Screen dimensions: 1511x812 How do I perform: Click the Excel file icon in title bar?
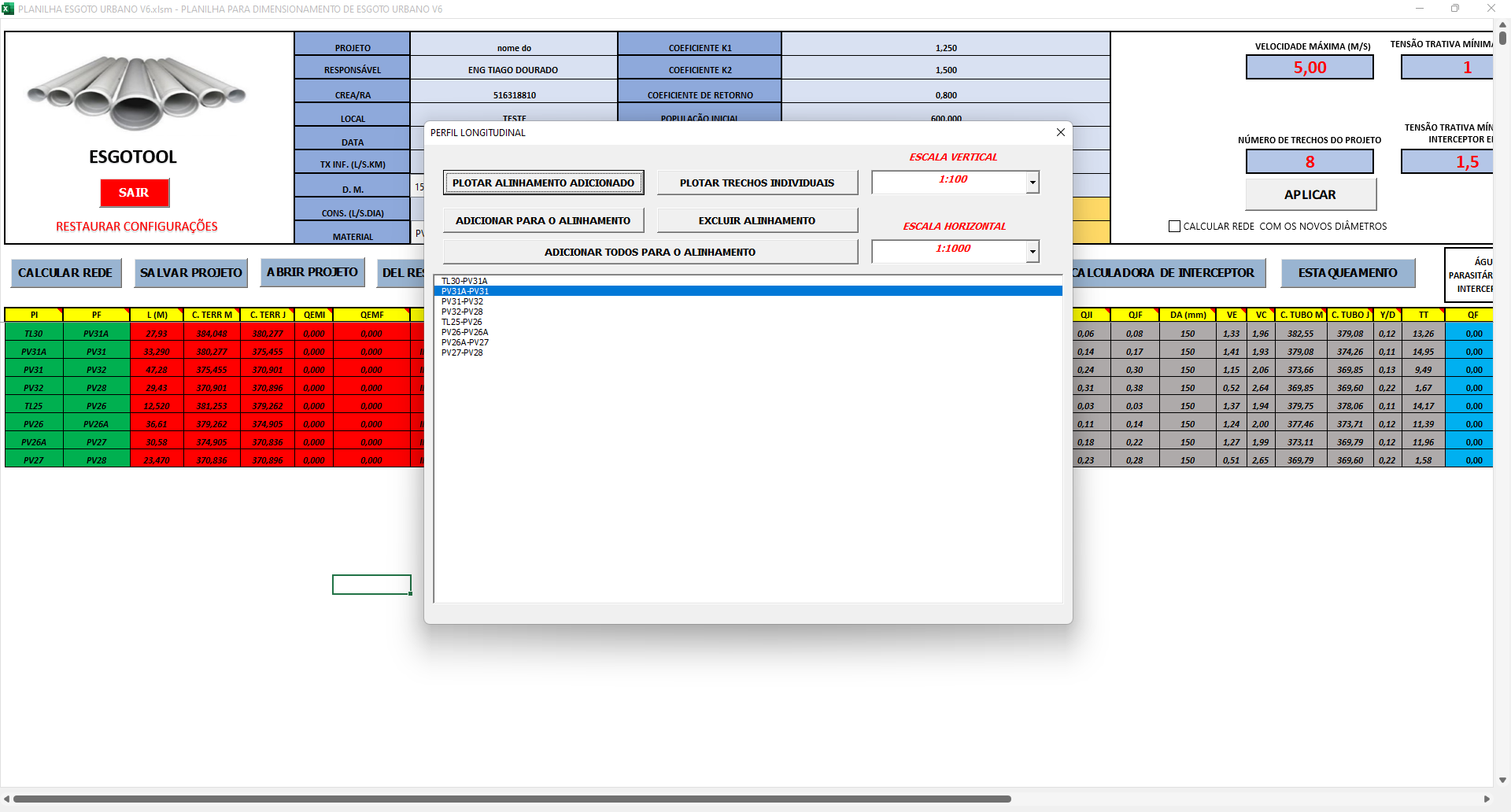tap(8, 9)
